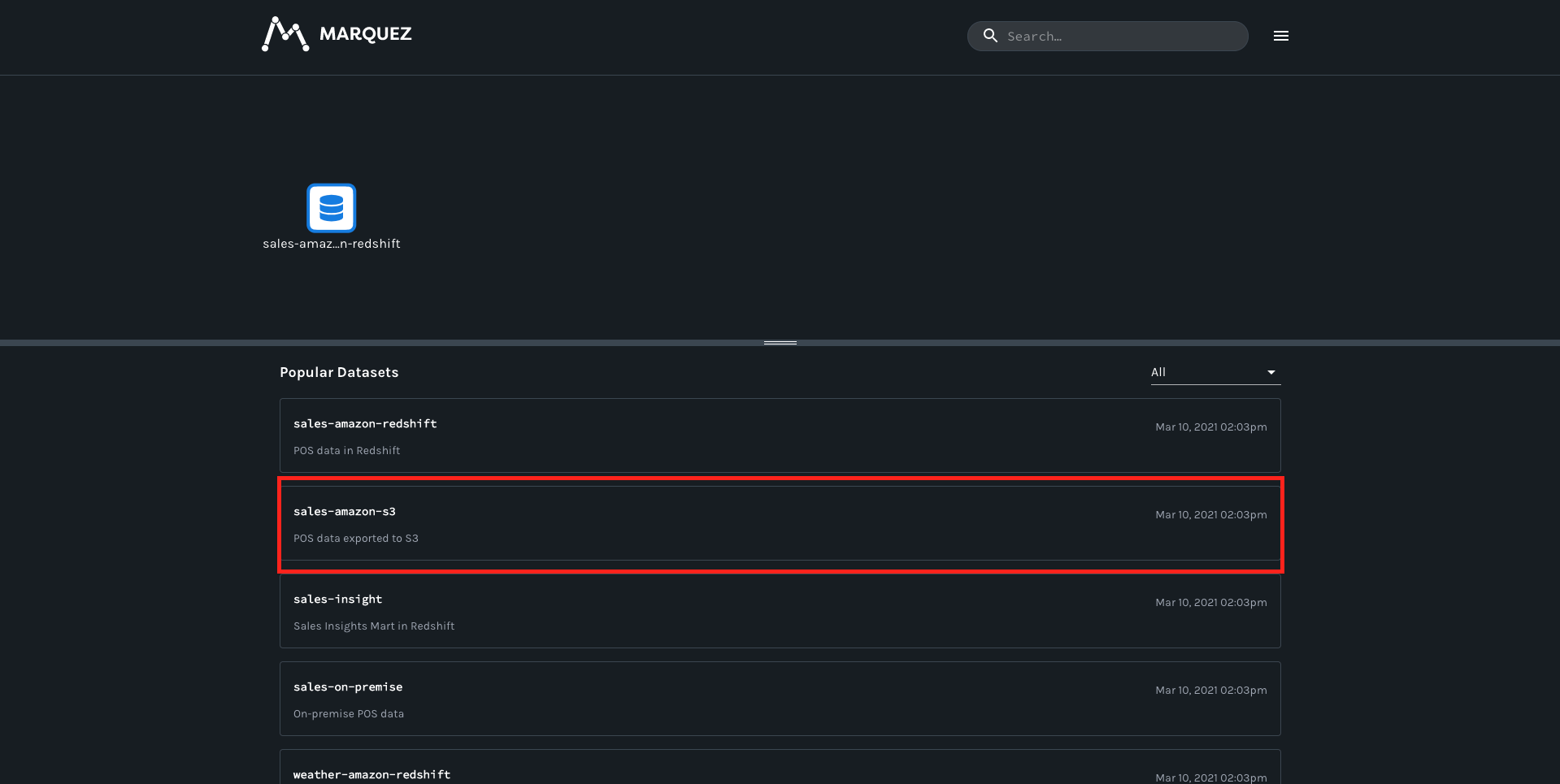Open the hamburger navigation menu
This screenshot has height=784, width=1560.
click(1280, 36)
